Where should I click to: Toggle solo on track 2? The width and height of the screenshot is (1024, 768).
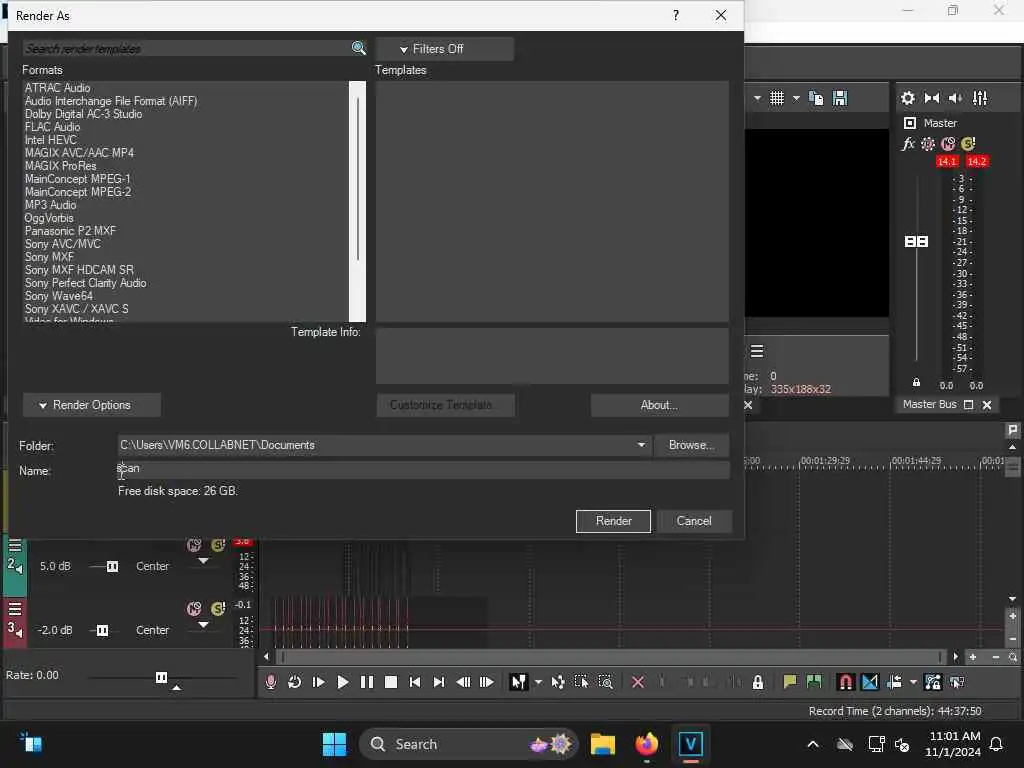[x=218, y=545]
